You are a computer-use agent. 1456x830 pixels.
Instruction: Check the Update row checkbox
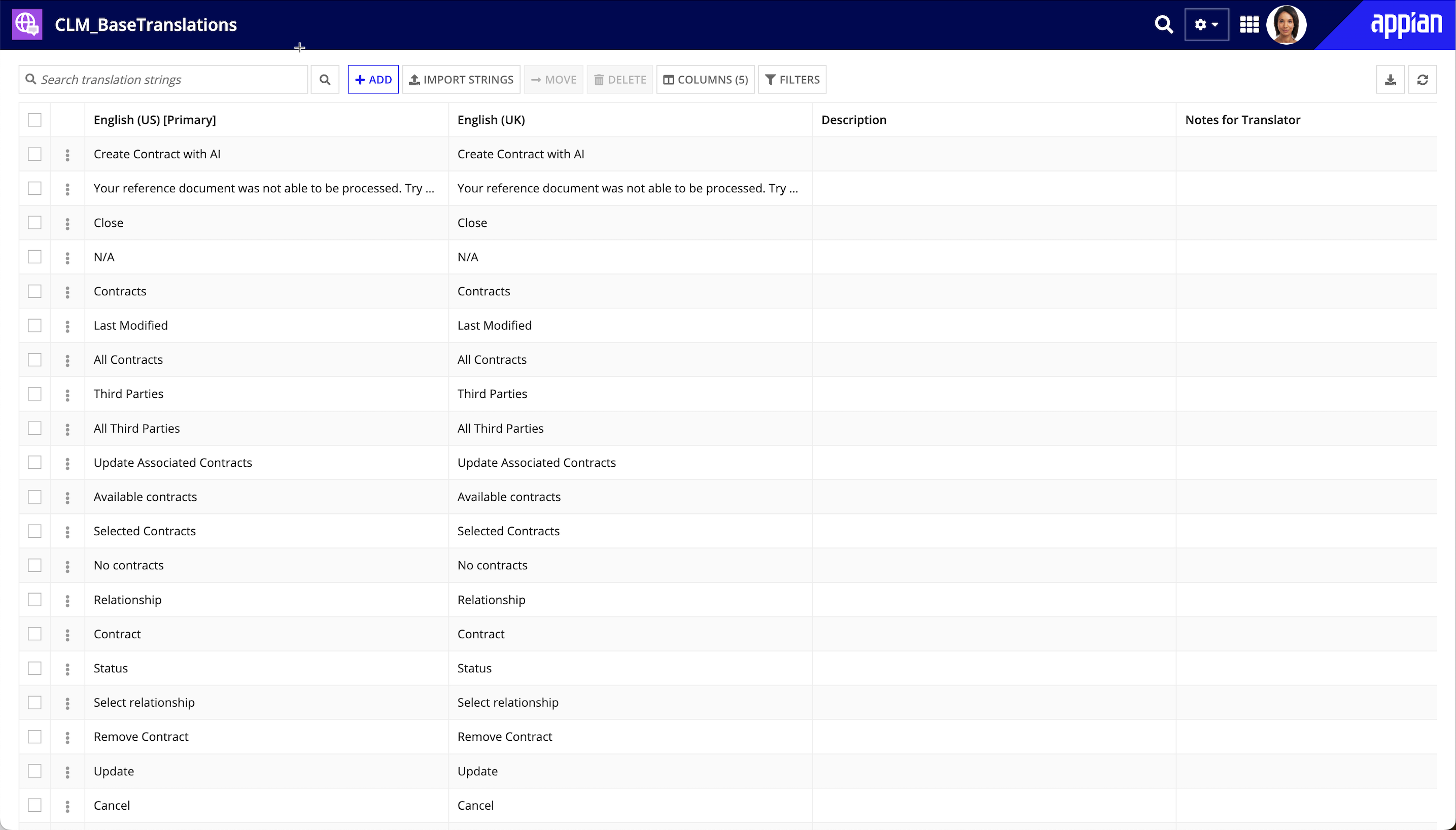[x=35, y=771]
